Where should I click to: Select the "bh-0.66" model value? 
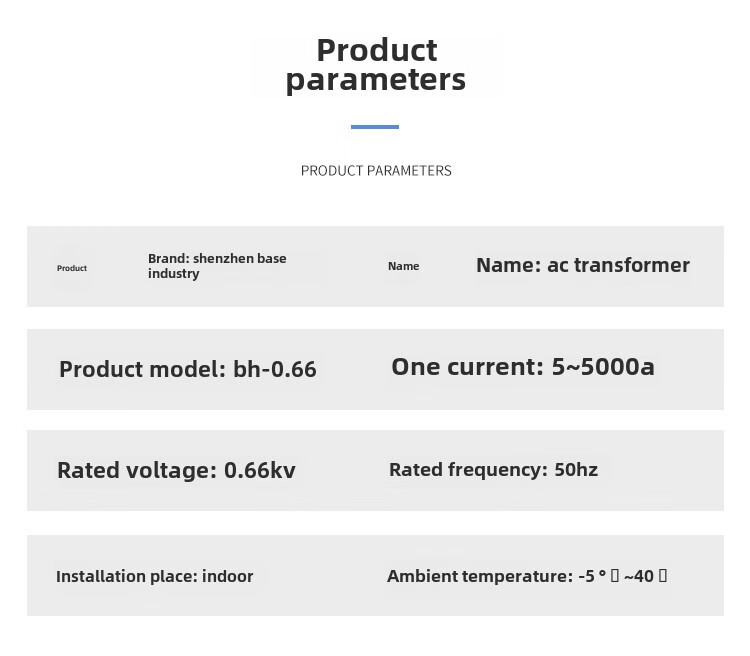coord(275,369)
